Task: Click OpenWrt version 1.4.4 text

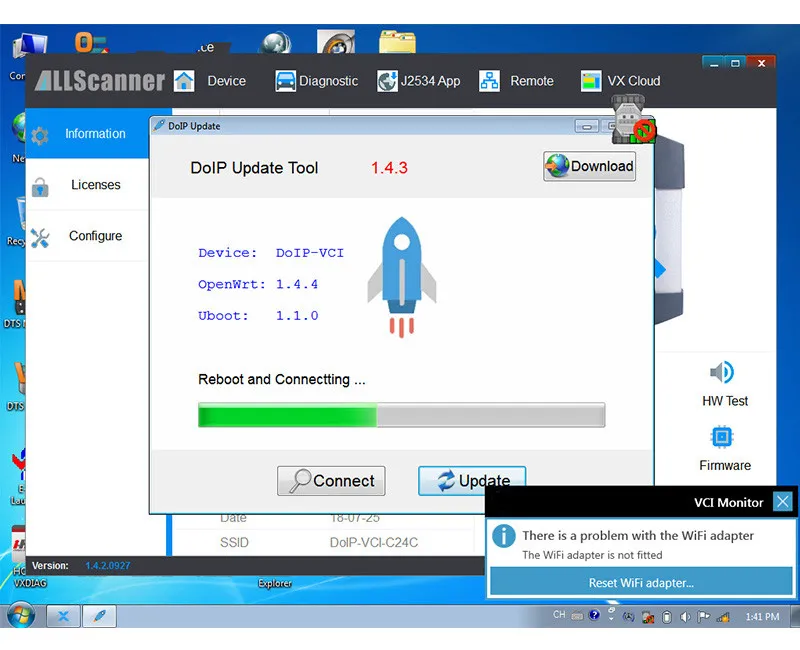Action: (297, 284)
